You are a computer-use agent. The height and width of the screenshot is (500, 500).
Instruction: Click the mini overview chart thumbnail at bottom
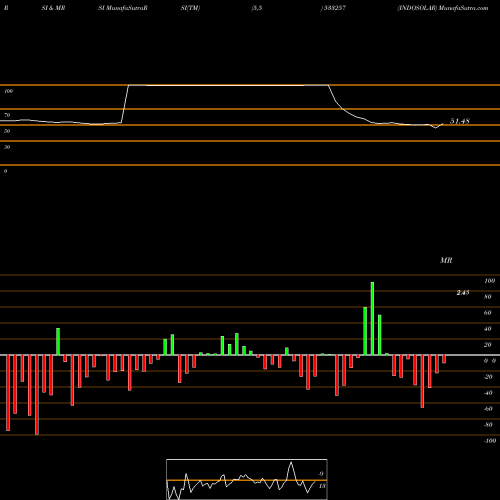click(247, 479)
